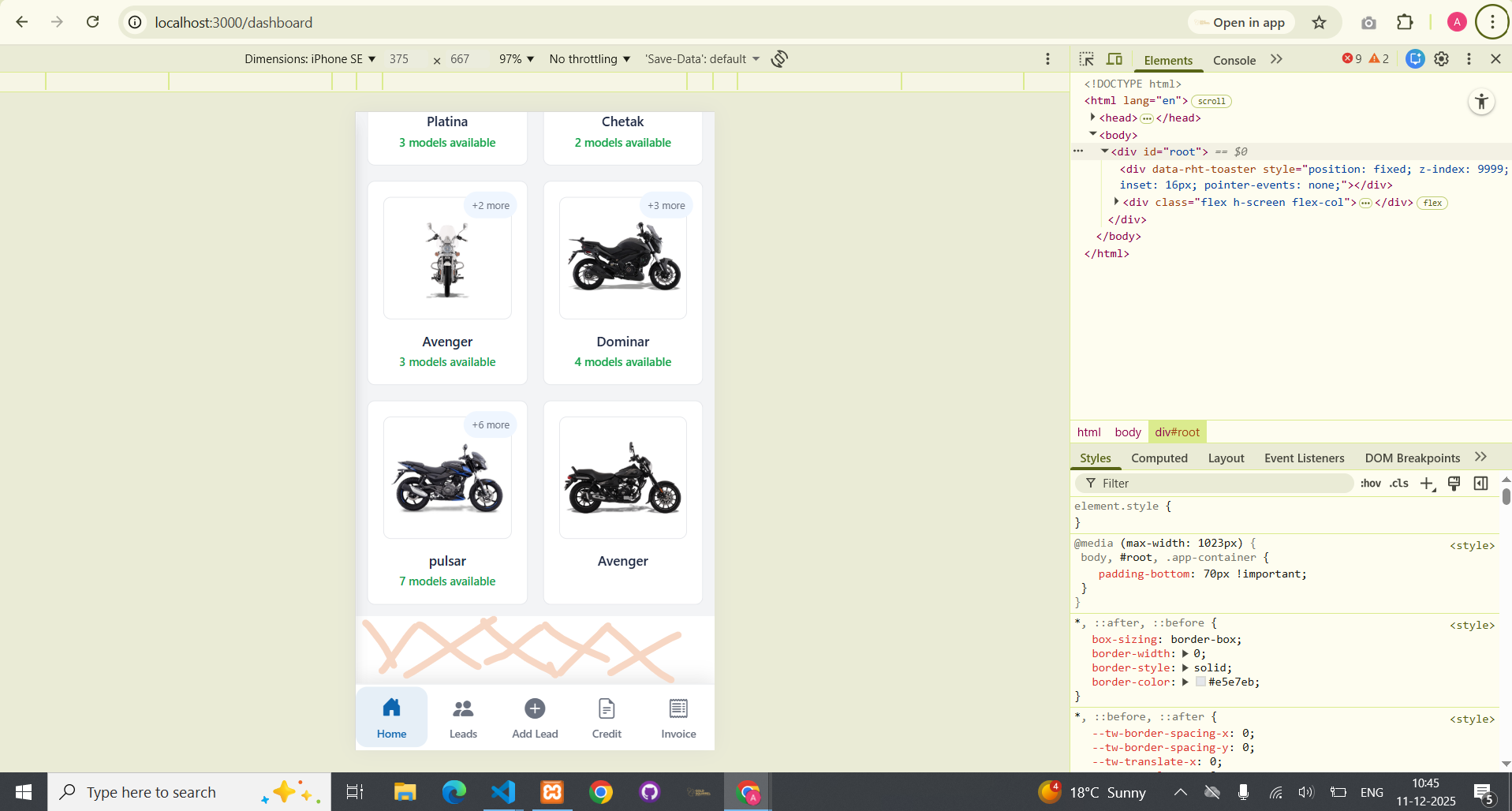Toggle the :hov element state panel

[1370, 484]
